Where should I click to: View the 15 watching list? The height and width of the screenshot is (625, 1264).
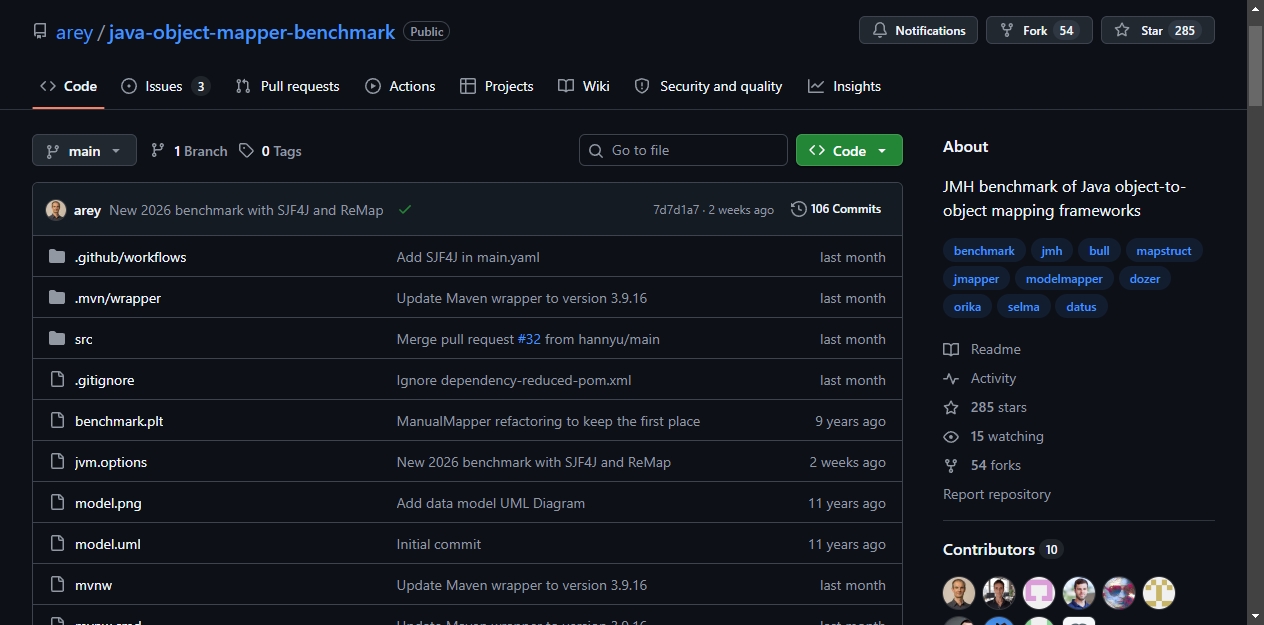point(993,436)
